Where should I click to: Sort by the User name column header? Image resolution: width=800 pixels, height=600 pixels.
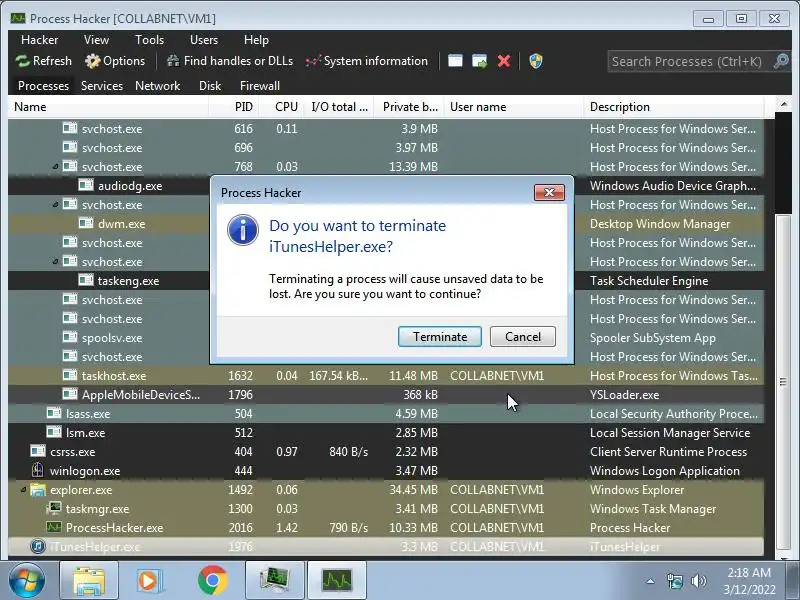pyautogui.click(x=514, y=107)
